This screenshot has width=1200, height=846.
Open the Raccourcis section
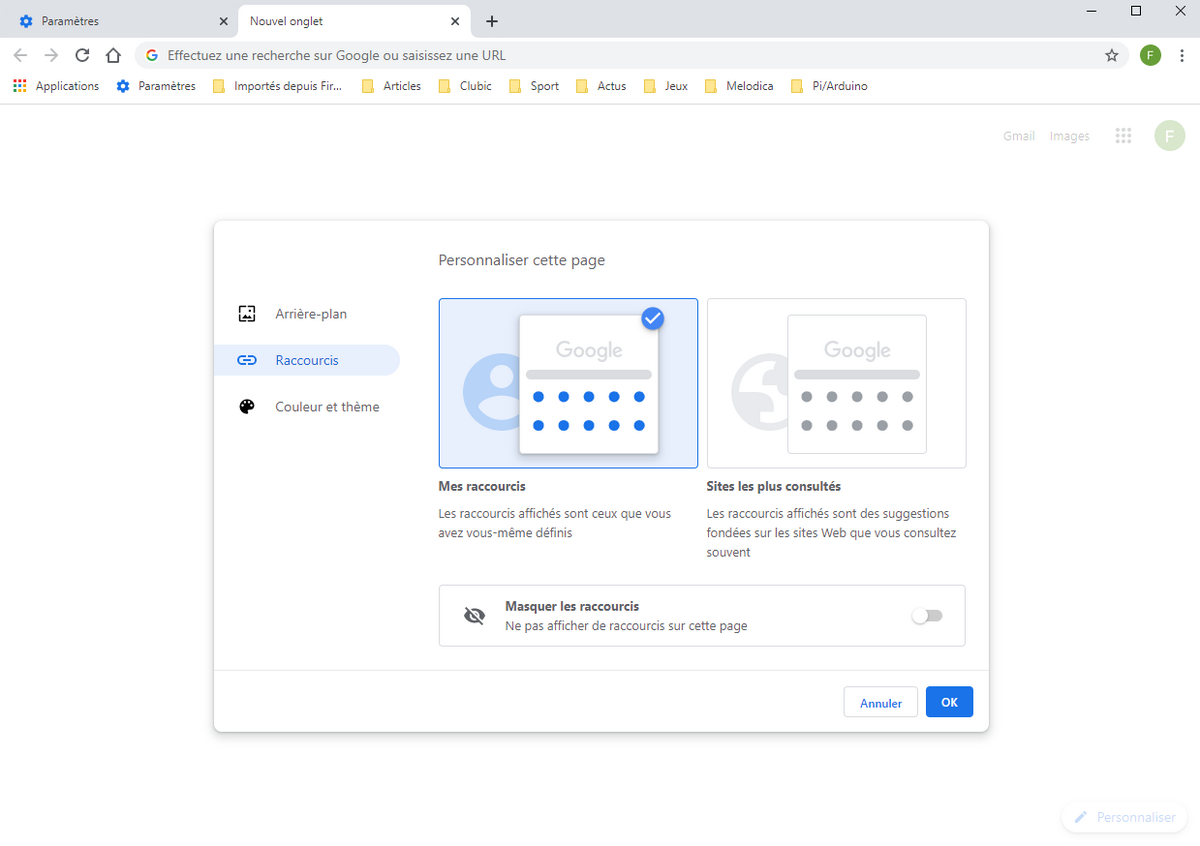coord(307,360)
